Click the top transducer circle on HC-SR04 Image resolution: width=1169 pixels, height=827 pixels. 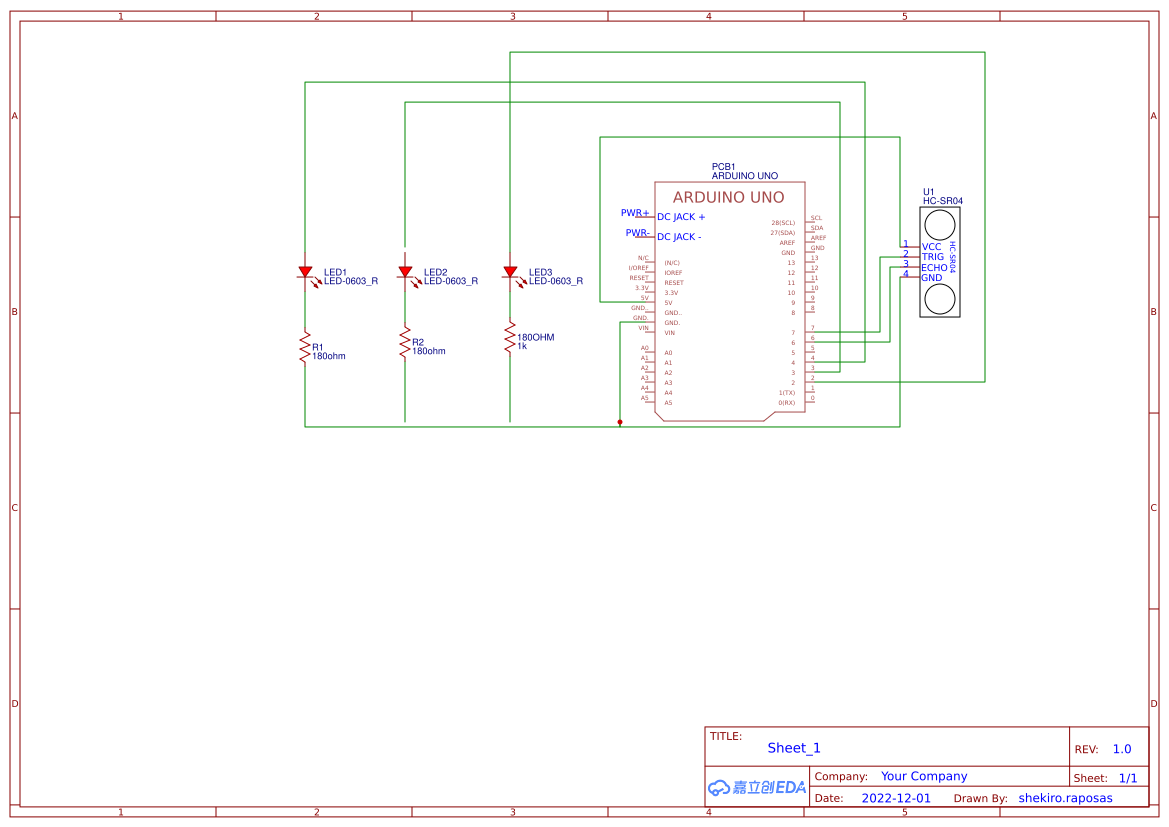pos(939,225)
